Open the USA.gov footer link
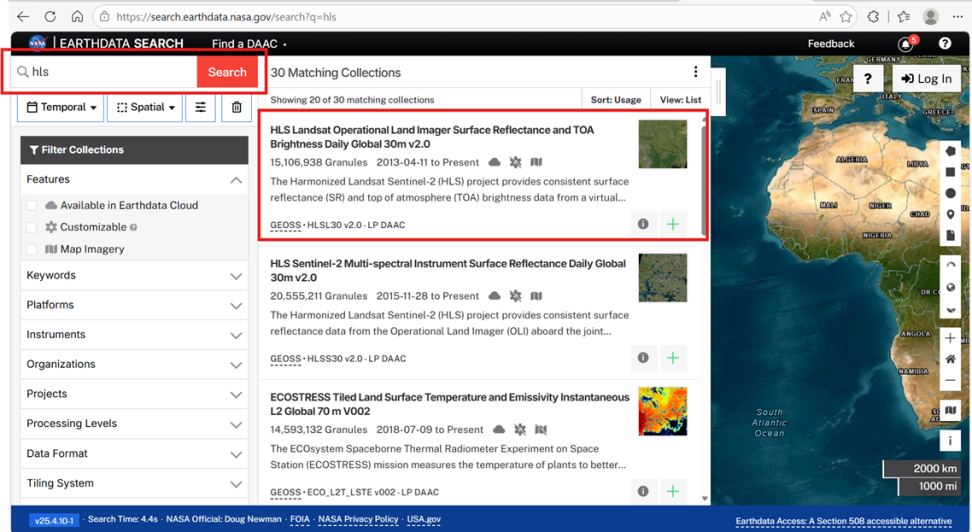 [x=424, y=520]
